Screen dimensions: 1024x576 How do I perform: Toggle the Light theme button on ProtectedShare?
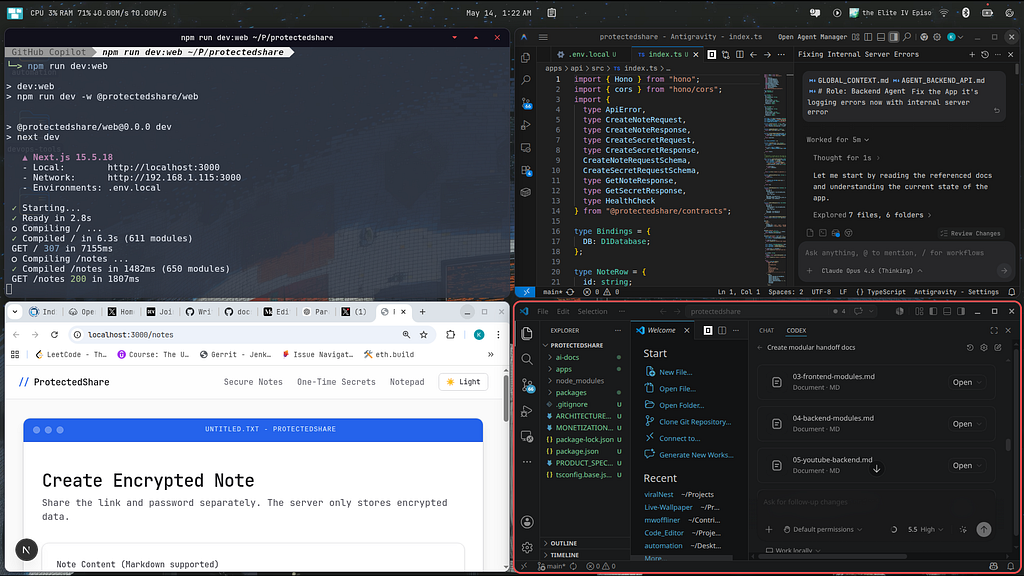(464, 382)
